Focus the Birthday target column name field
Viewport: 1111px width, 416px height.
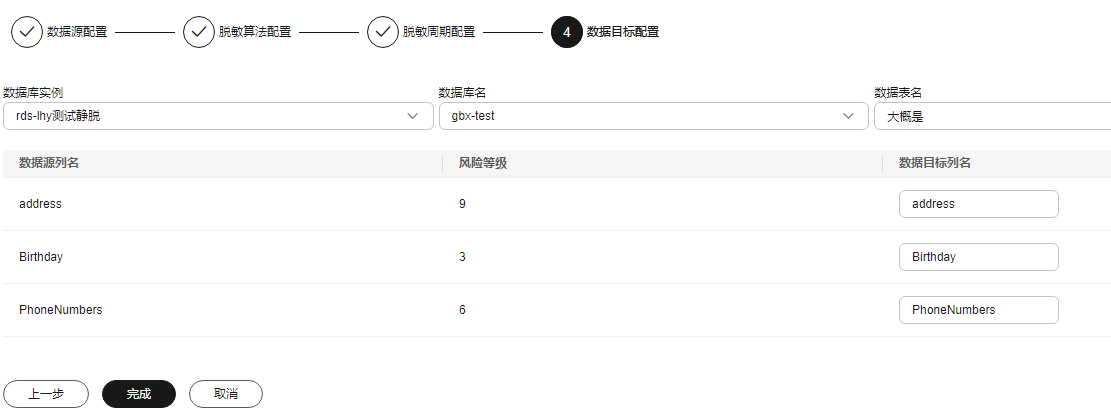click(979, 257)
